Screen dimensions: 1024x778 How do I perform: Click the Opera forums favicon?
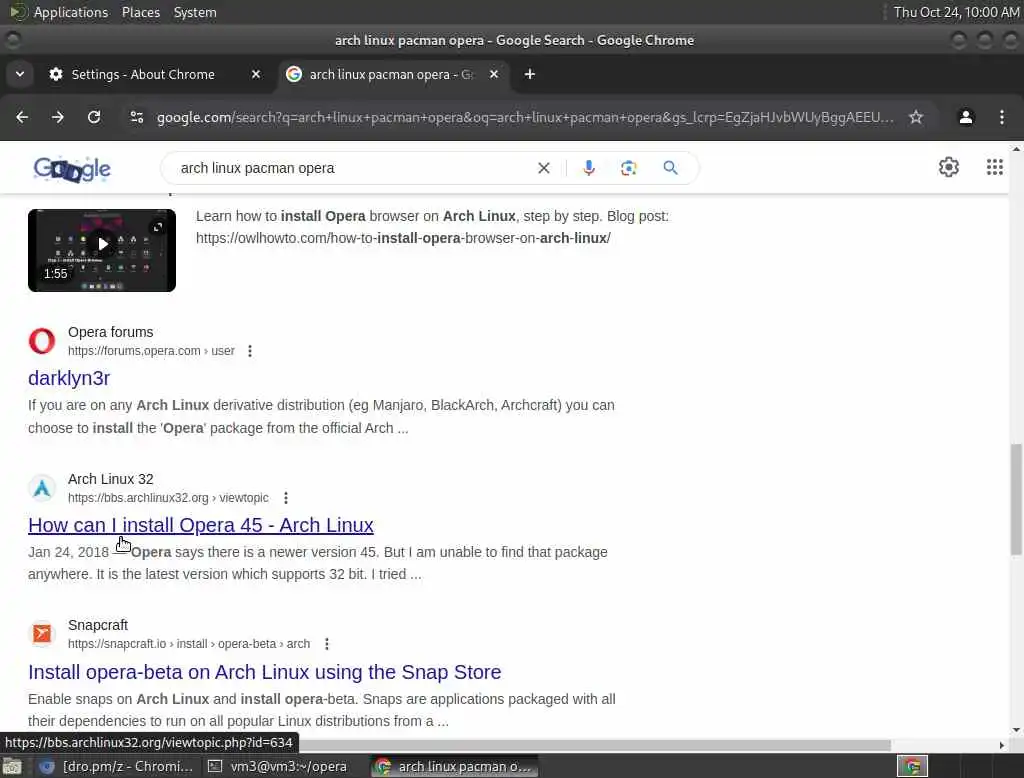42,341
